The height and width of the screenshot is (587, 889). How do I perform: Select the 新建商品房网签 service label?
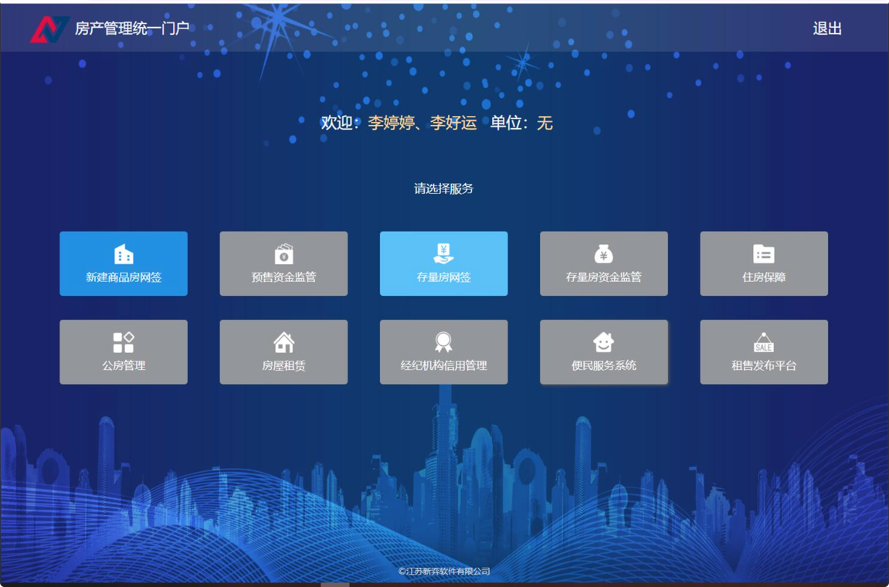(123, 277)
